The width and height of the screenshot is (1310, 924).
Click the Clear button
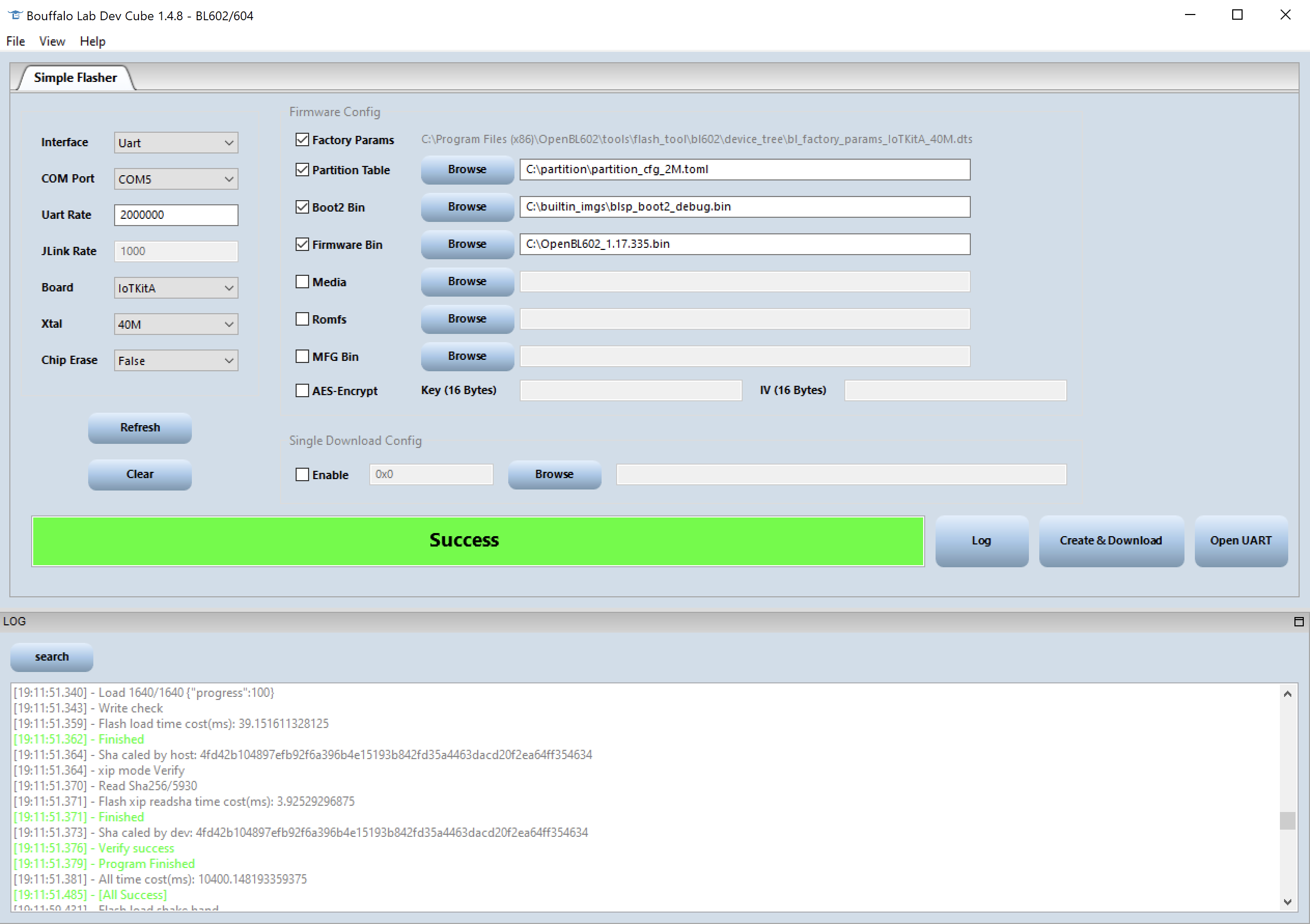point(140,474)
